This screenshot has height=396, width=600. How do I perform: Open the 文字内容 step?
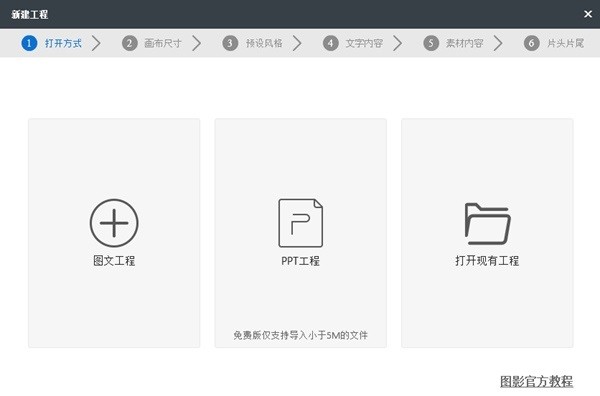(x=364, y=43)
